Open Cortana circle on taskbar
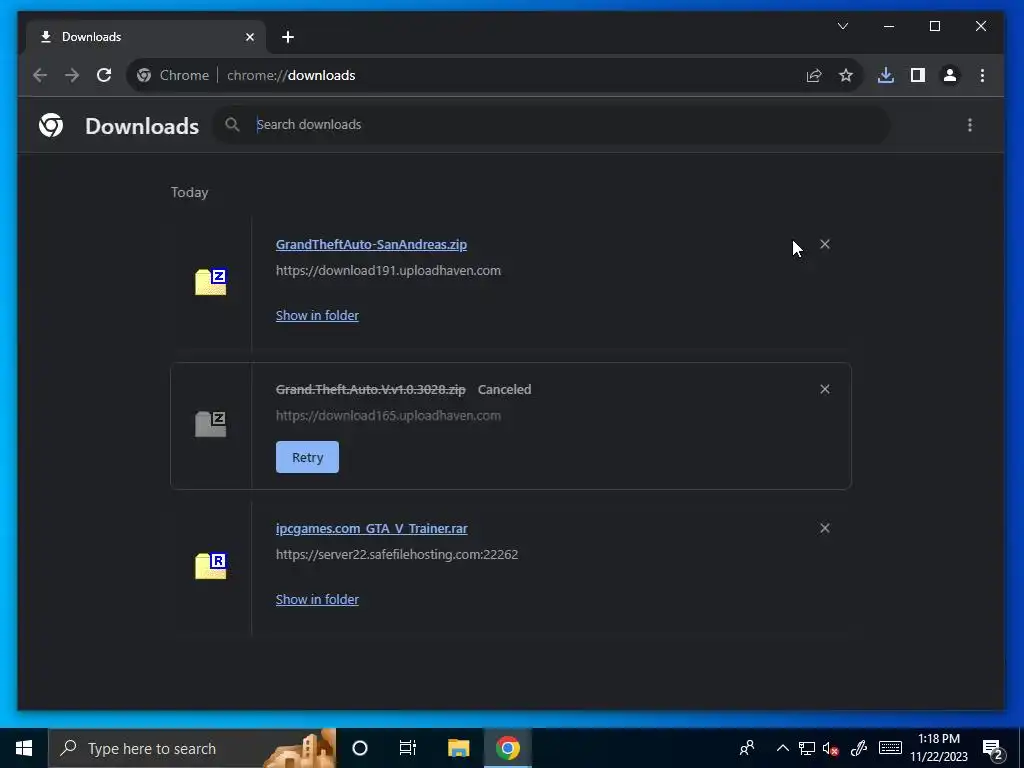The image size is (1024, 768). 360,748
